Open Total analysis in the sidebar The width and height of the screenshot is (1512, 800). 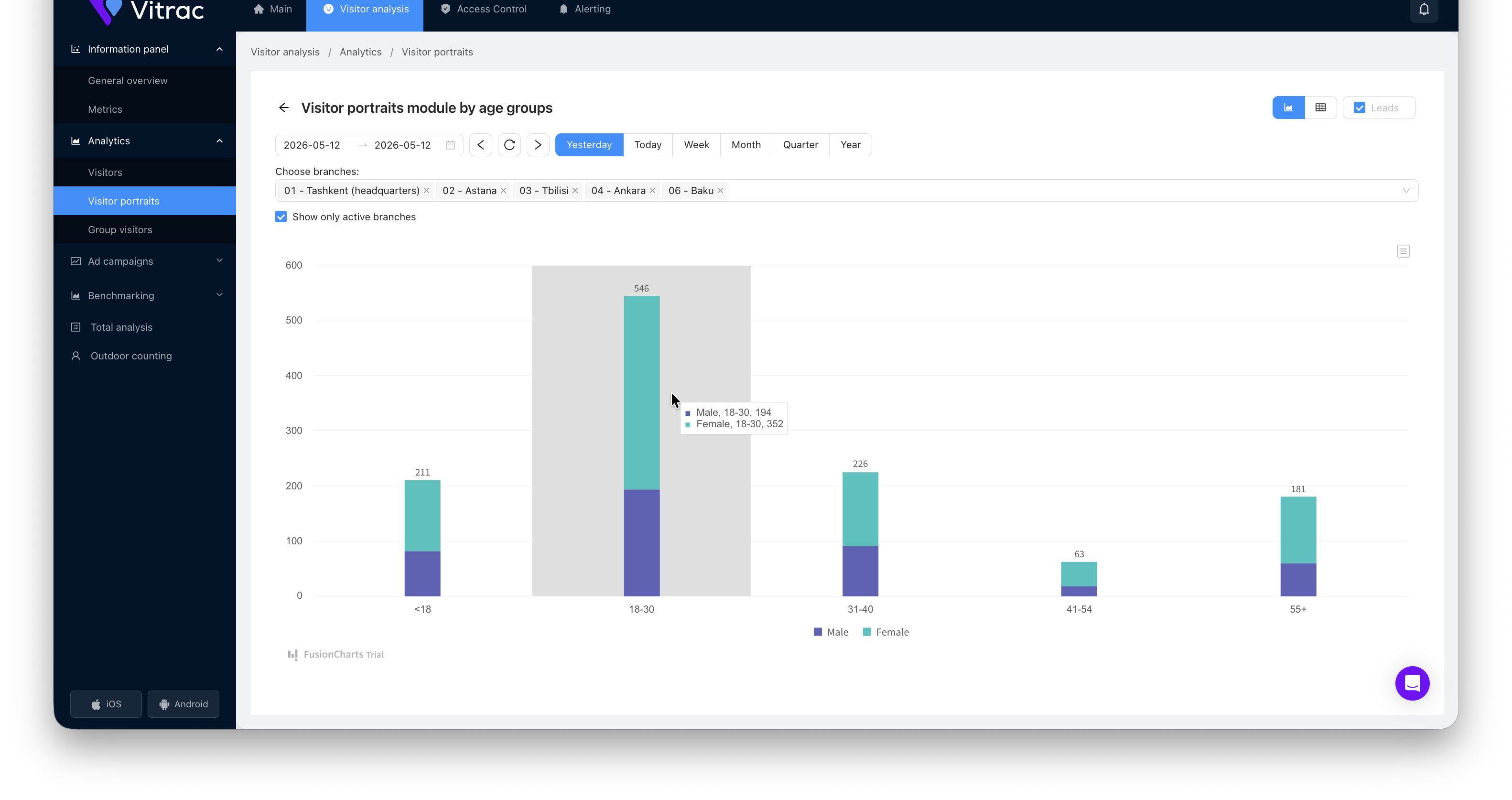point(144,327)
